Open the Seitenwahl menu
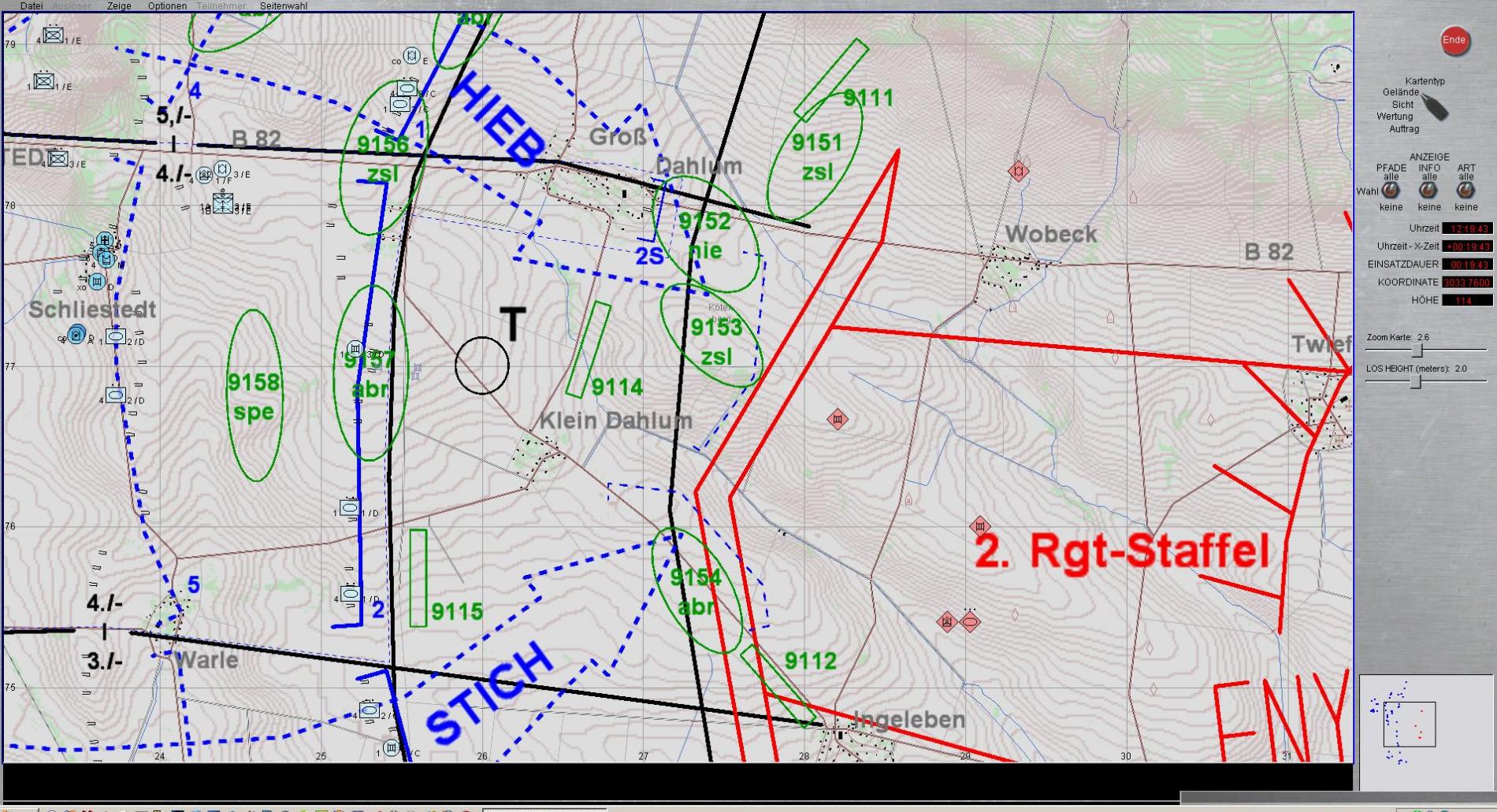This screenshot has height=812, width=1497. [x=284, y=6]
